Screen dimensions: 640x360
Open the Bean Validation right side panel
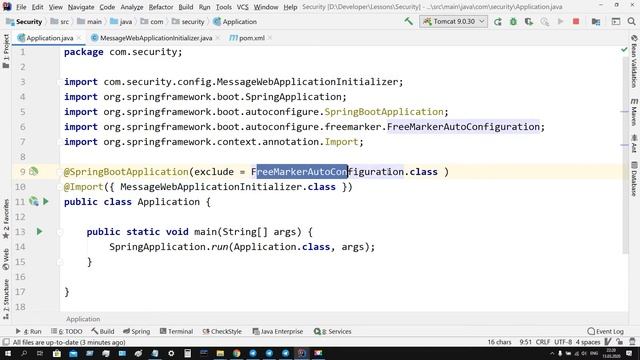(634, 61)
